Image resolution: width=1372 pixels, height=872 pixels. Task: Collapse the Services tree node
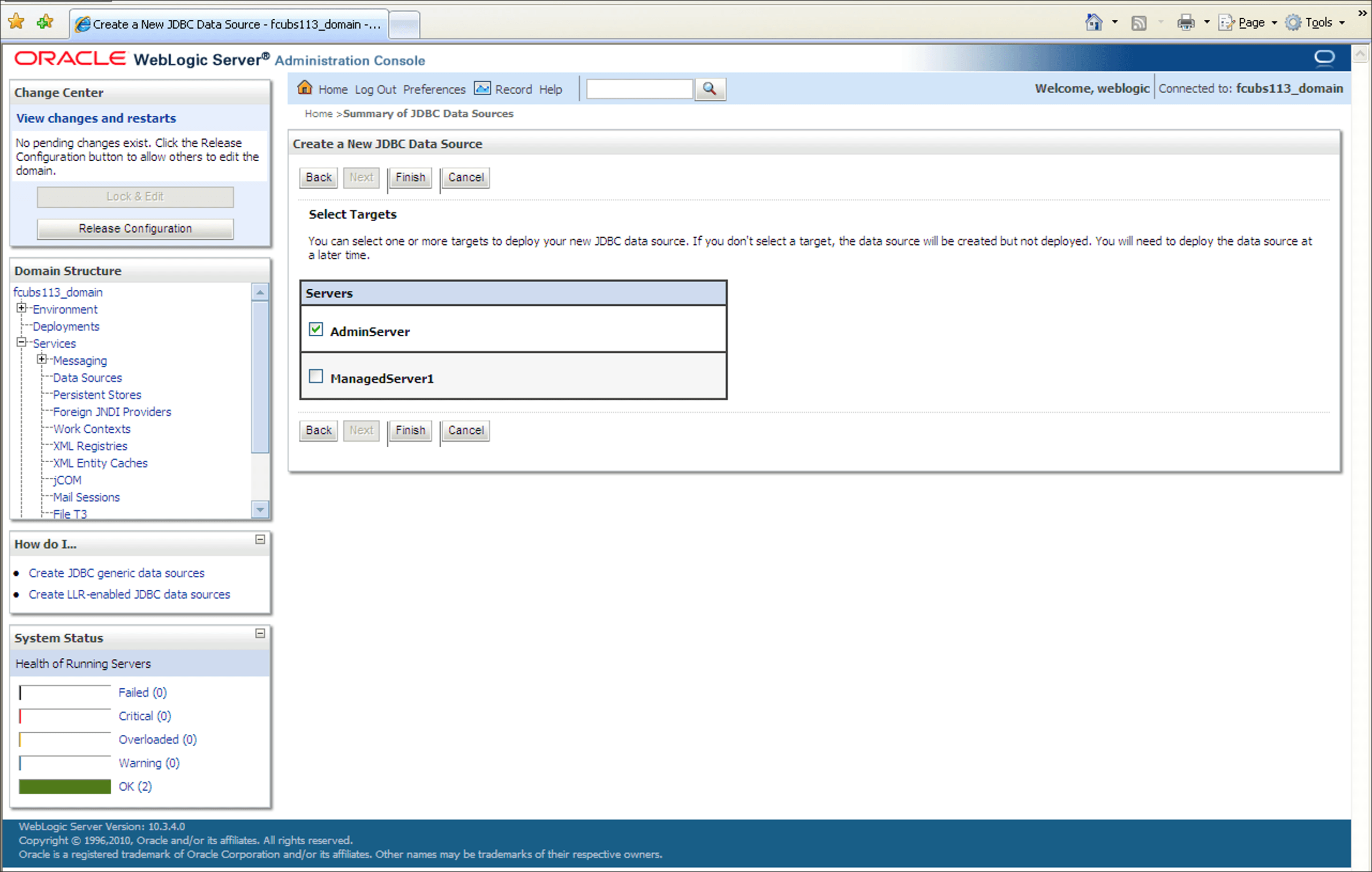click(x=21, y=342)
